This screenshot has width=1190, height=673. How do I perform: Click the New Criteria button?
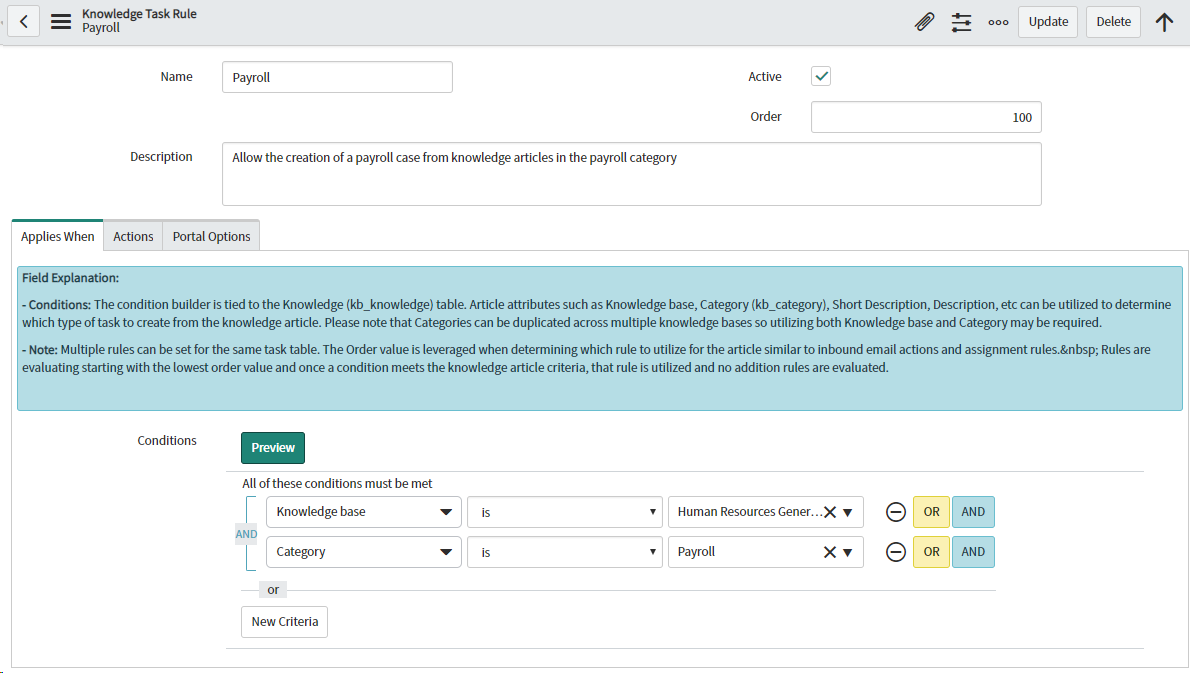[x=285, y=621]
